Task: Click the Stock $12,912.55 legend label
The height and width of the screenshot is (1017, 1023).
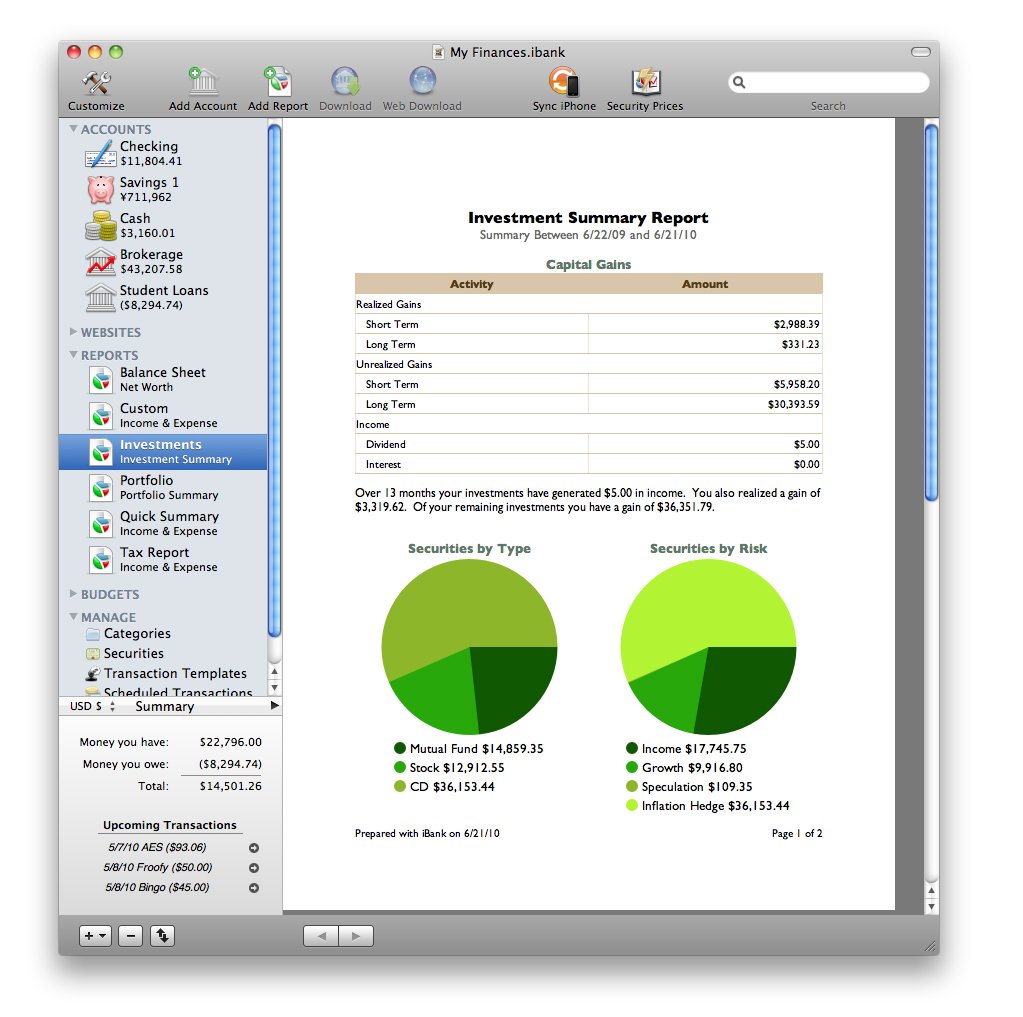Action: pyautogui.click(x=457, y=768)
